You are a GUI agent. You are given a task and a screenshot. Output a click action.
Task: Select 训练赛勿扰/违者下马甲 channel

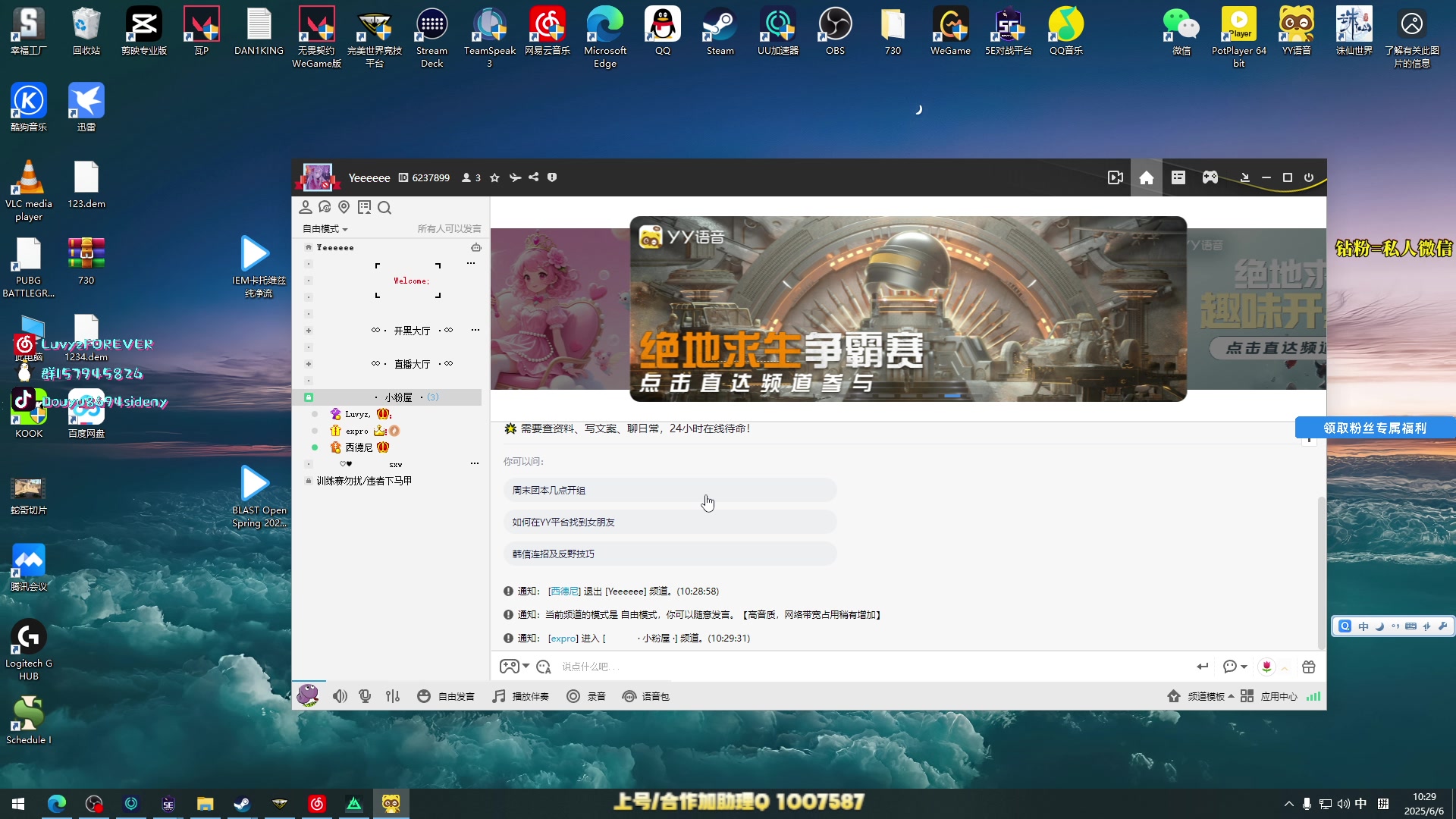364,481
